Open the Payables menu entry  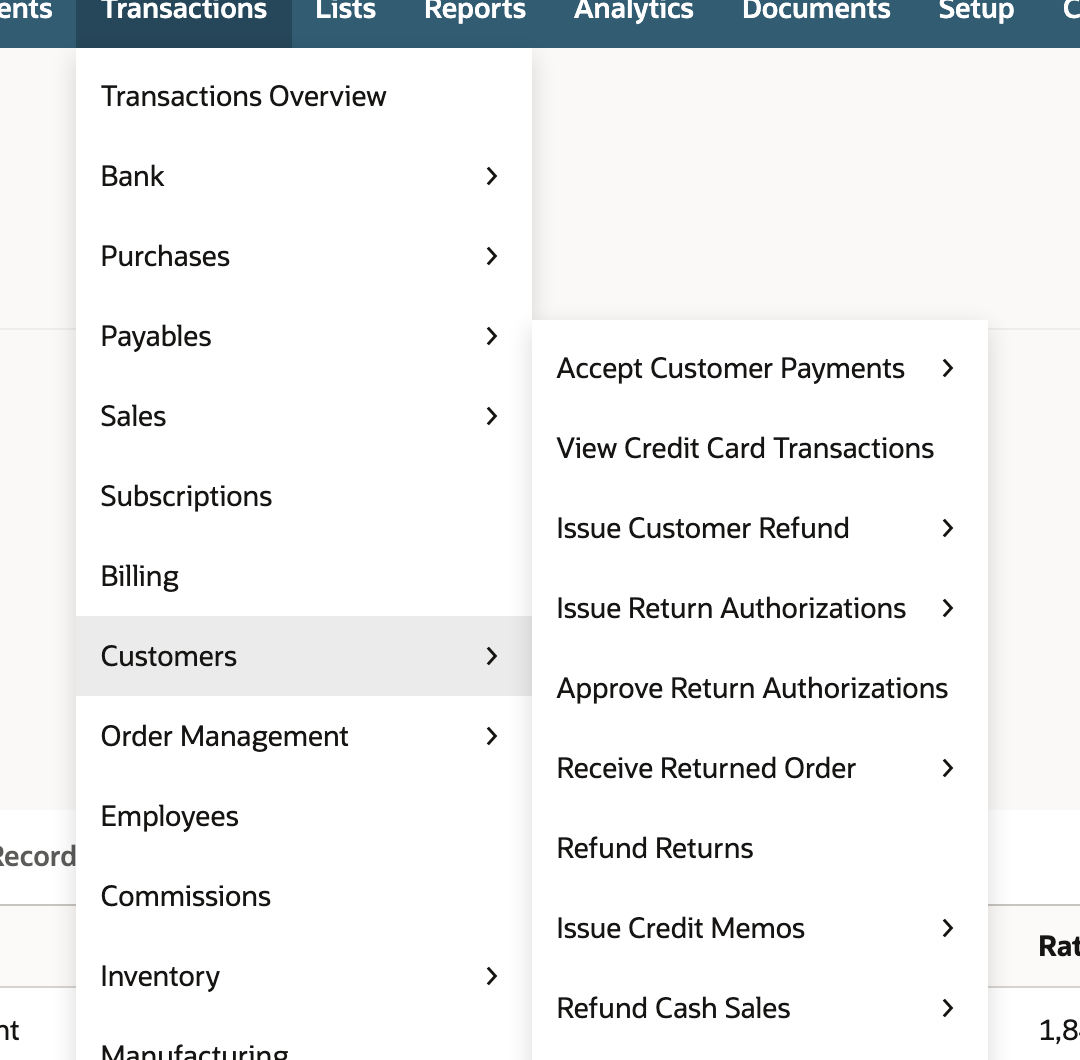tap(304, 336)
